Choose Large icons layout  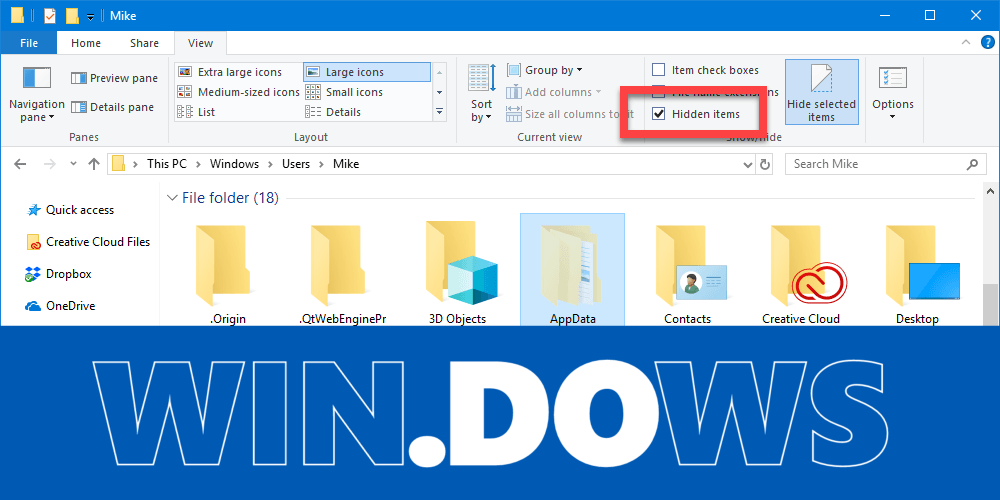(x=367, y=72)
